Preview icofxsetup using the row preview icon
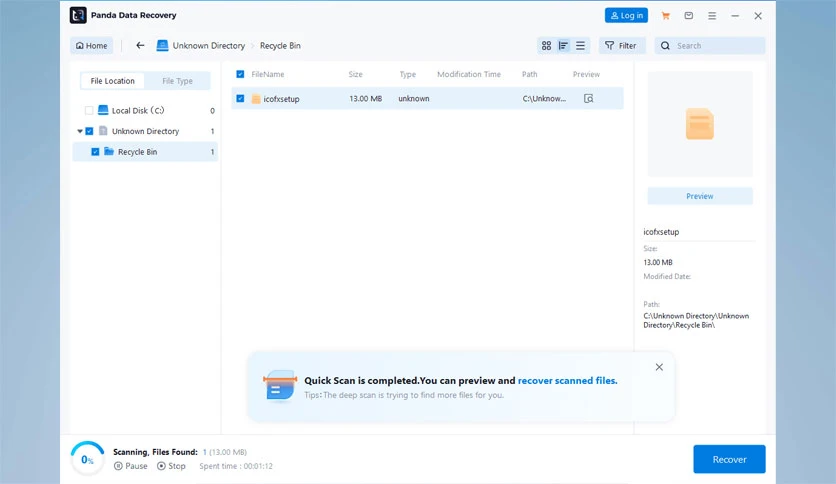836x484 pixels. click(x=588, y=99)
